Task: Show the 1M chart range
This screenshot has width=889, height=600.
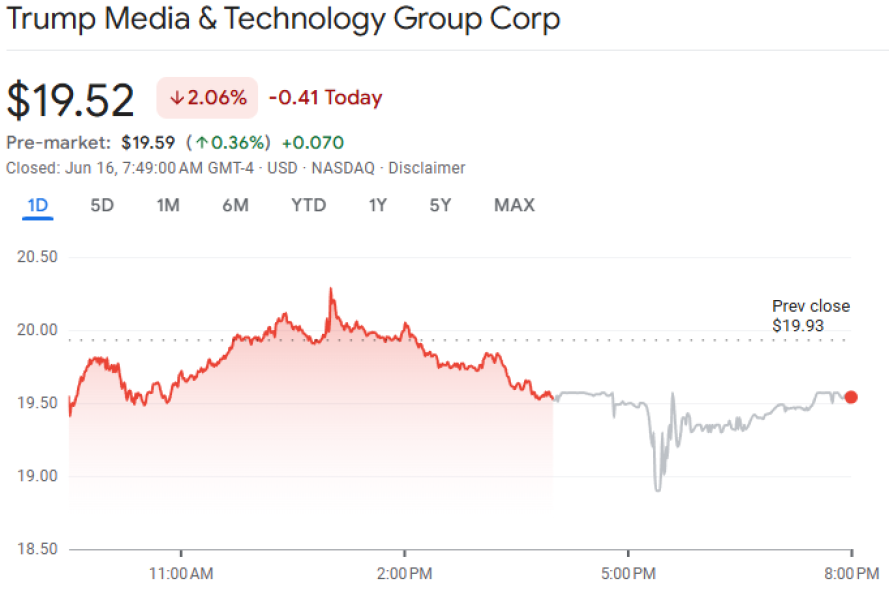Action: click(168, 206)
